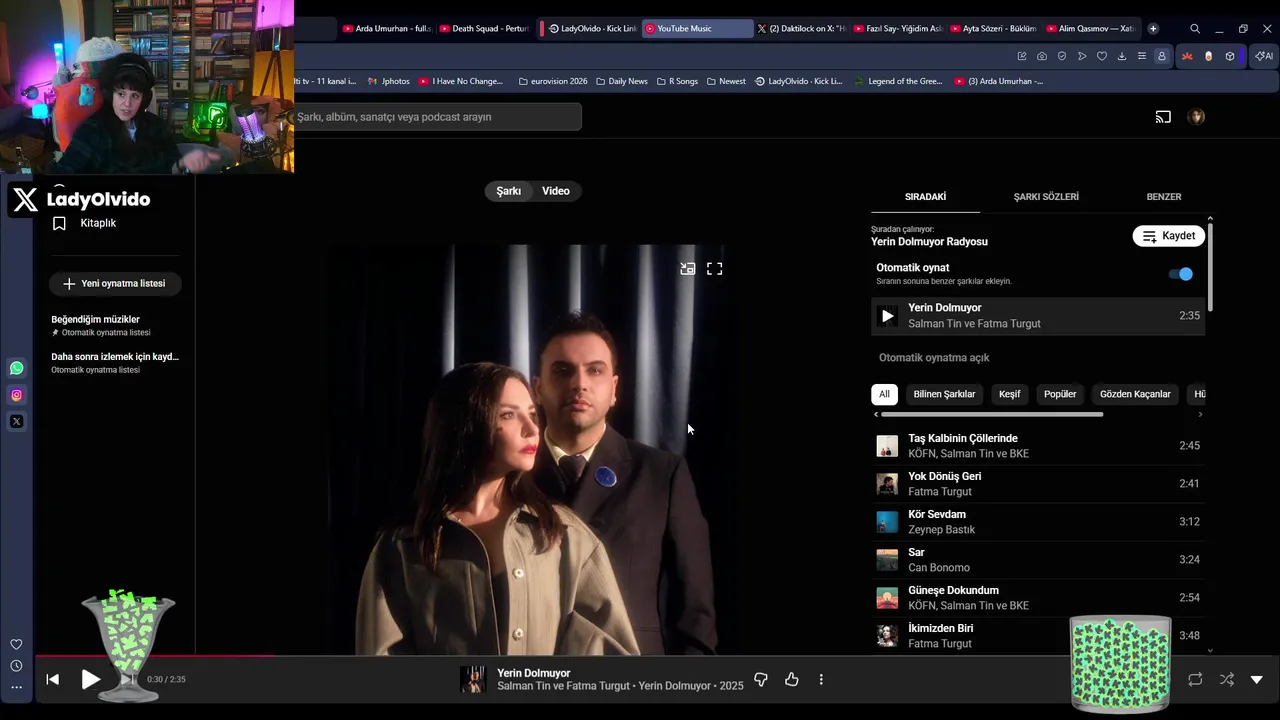Select the All filter chip
The height and width of the screenshot is (720, 1280).
point(884,394)
